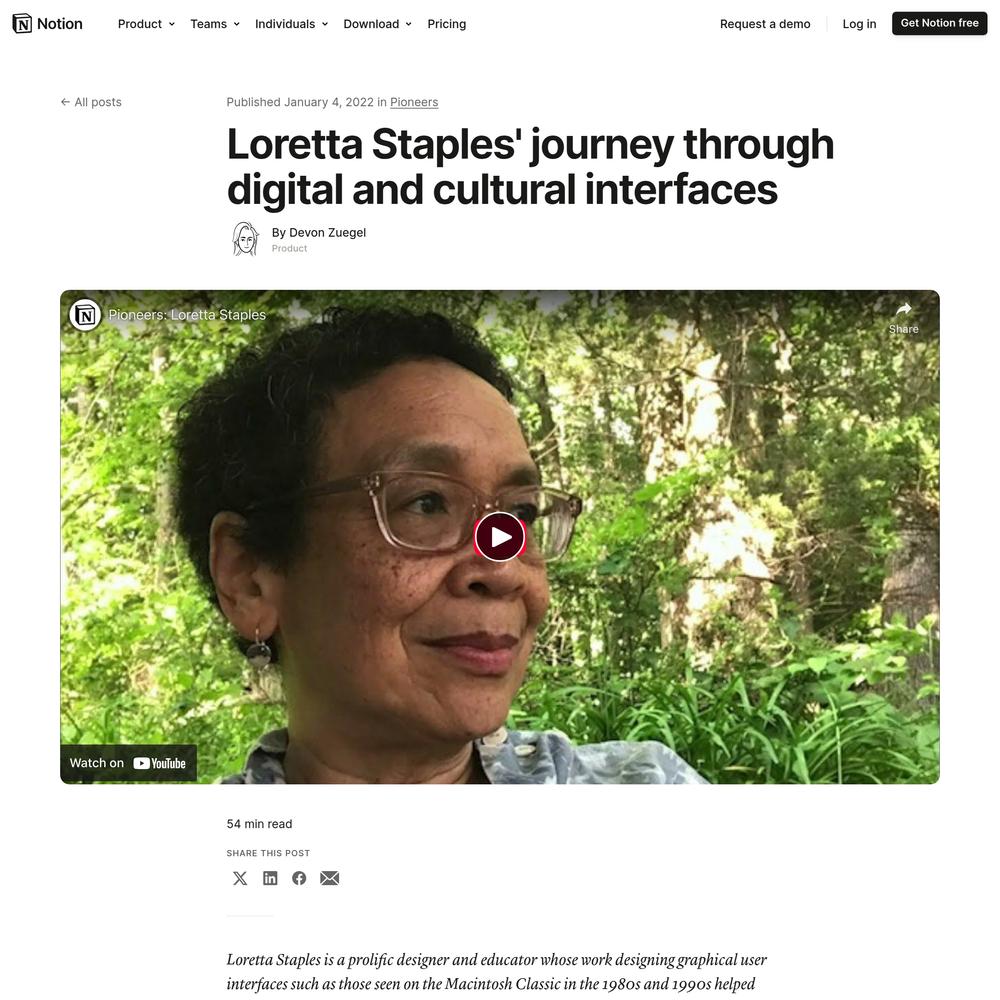1000x1000 pixels.
Task: Click the Share arrow on the video
Action: point(904,318)
